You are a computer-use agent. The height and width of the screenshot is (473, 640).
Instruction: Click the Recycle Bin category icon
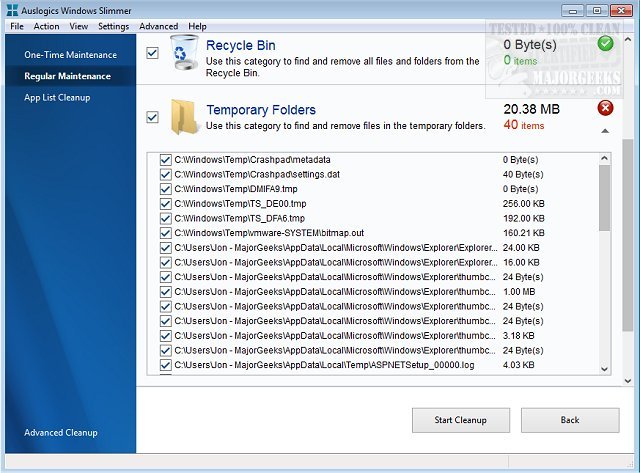184,52
